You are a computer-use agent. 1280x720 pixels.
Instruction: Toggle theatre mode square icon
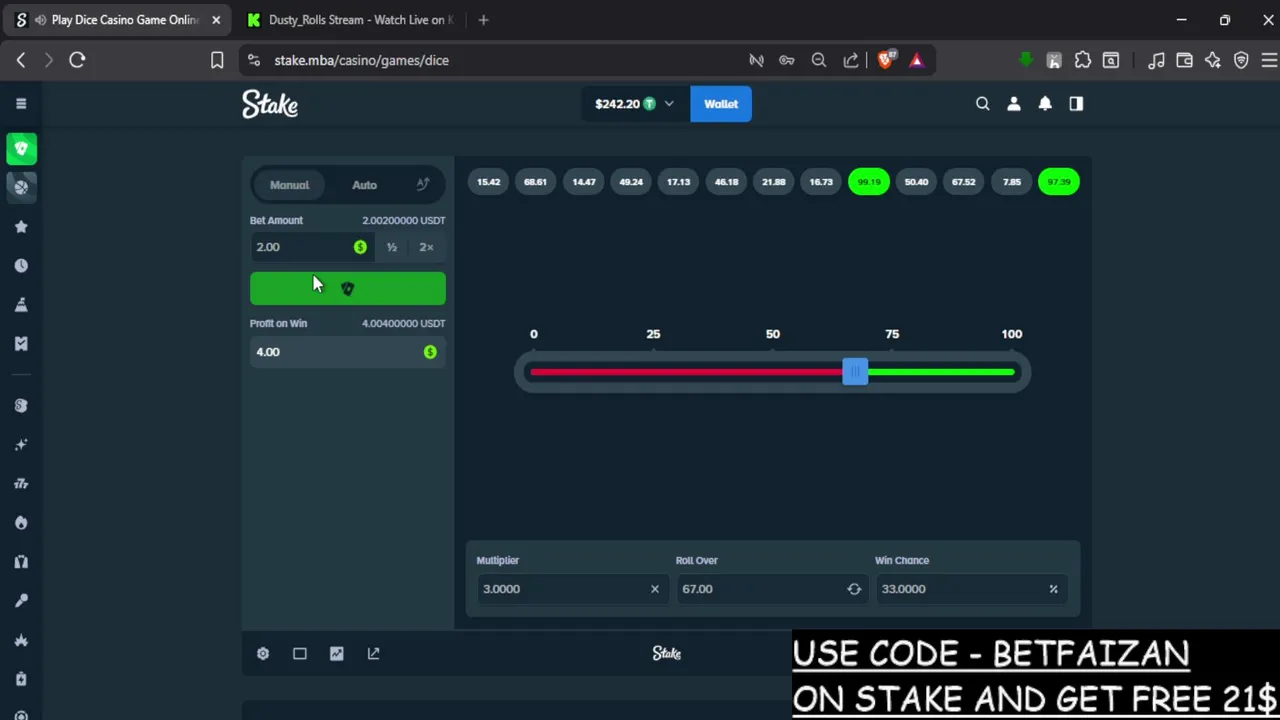300,653
